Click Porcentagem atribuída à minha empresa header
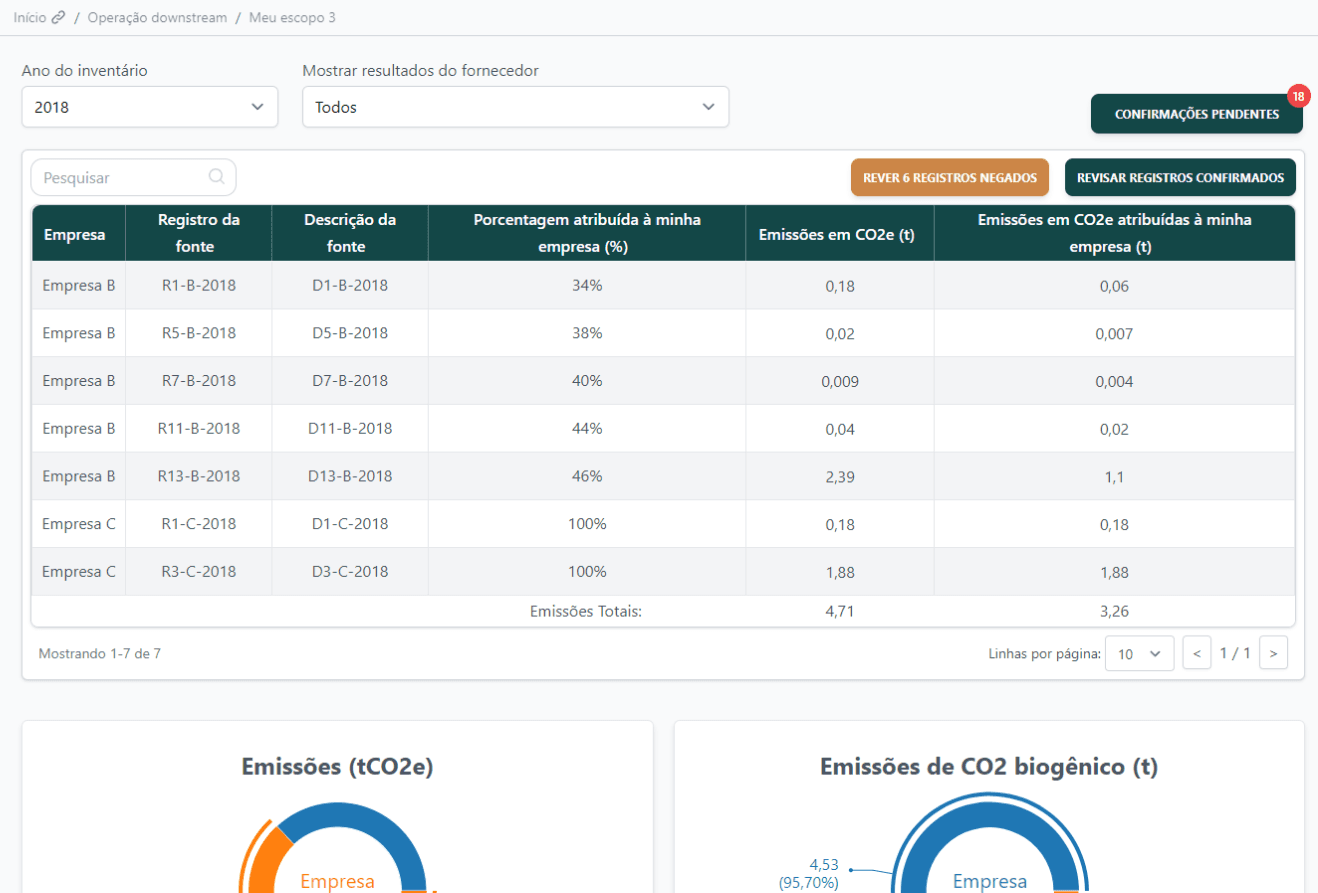 (x=587, y=233)
